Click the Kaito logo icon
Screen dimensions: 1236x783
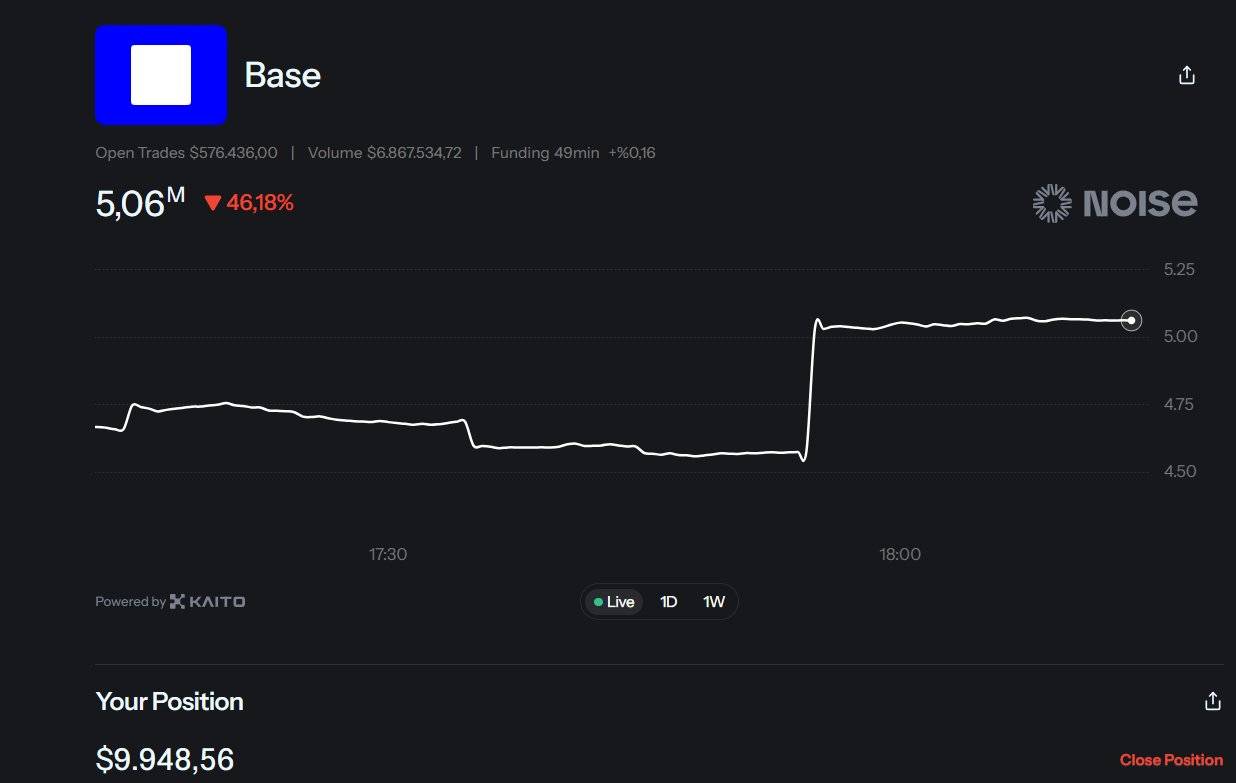[x=178, y=601]
